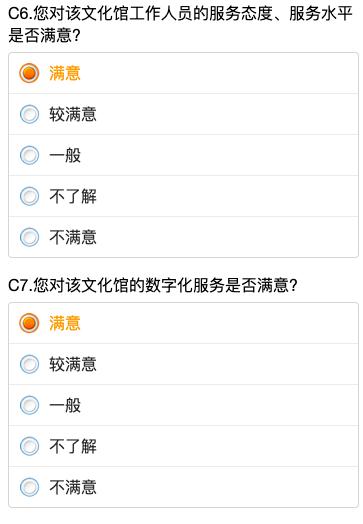Choose 不满意 radio under C6

[29, 237]
